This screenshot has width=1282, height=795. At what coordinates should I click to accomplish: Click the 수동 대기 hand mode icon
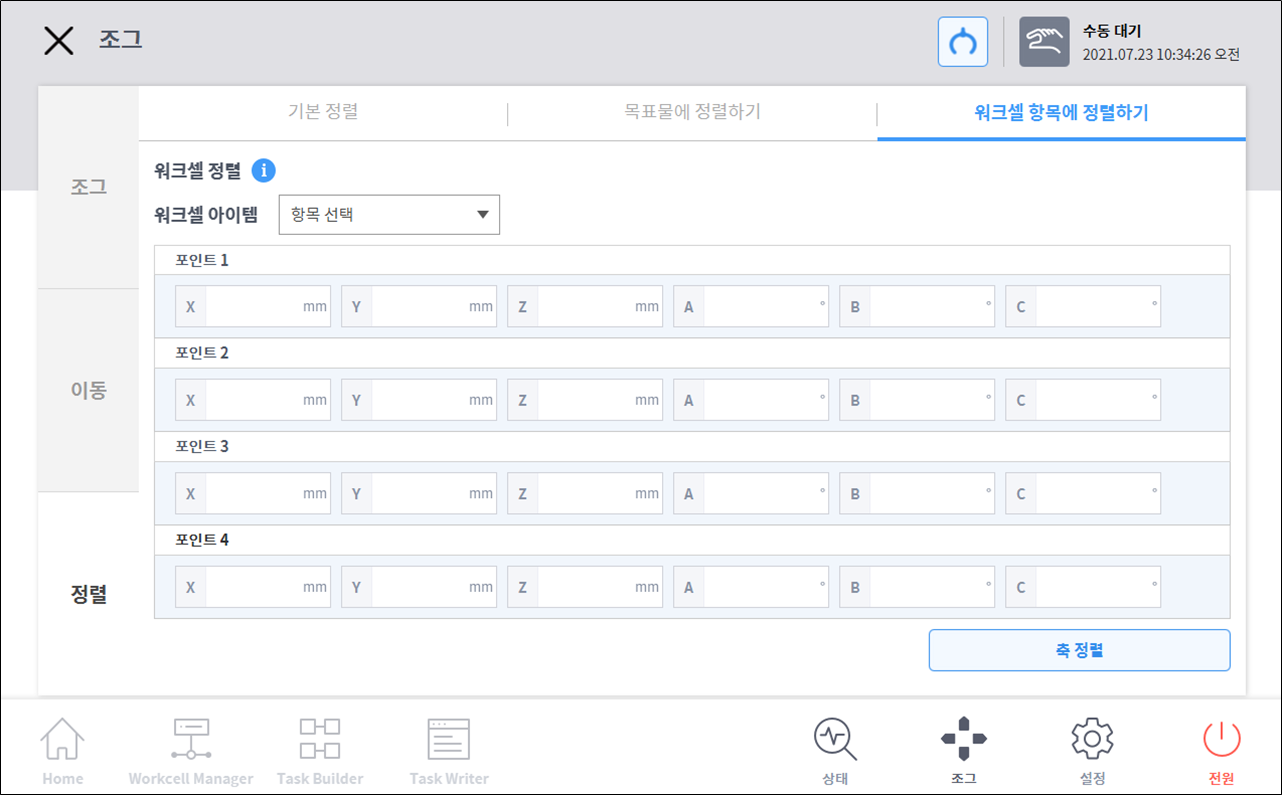click(x=1044, y=42)
